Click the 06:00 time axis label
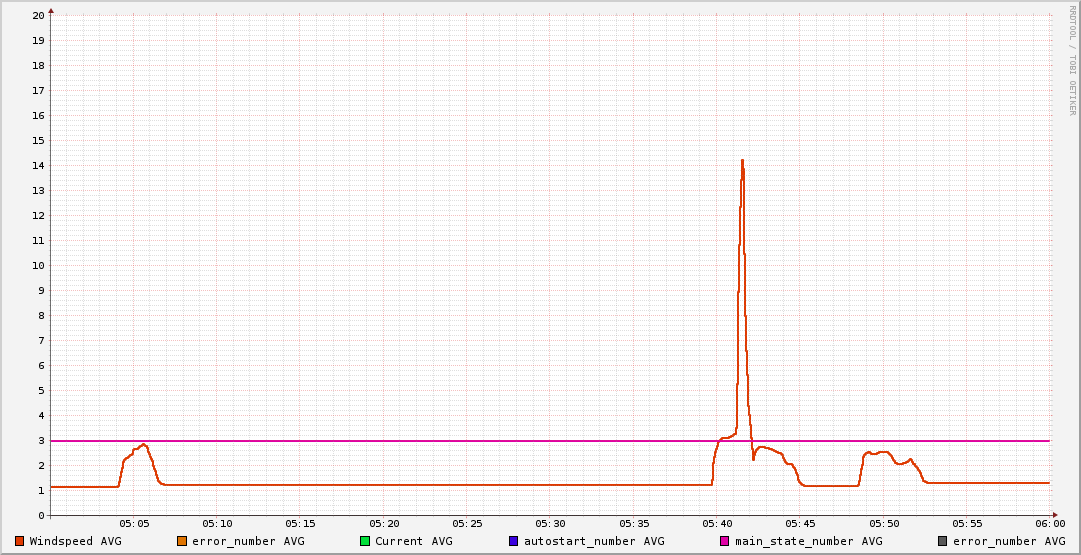The image size is (1081, 555). pyautogui.click(x=1050, y=523)
